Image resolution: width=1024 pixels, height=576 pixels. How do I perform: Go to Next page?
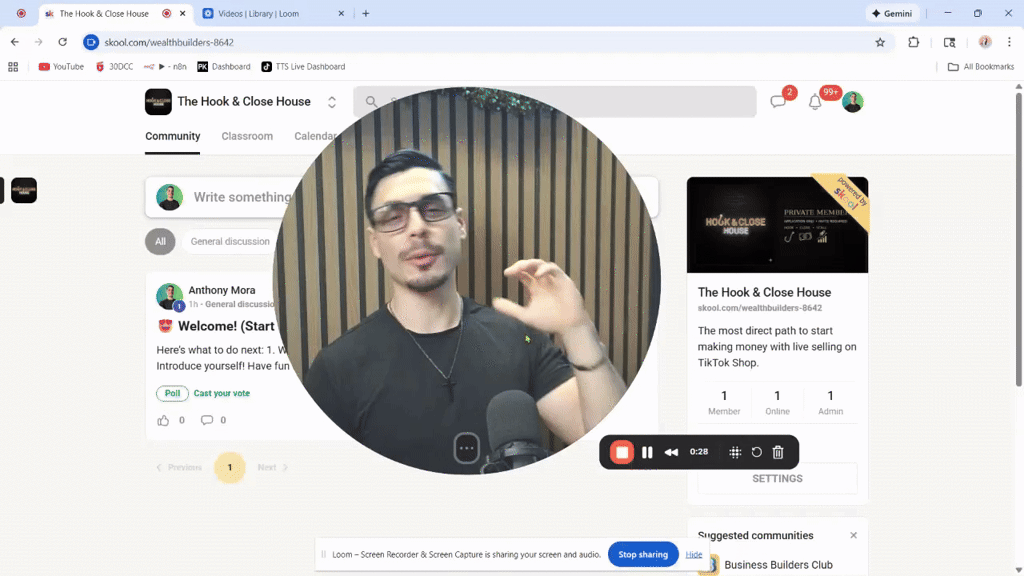click(x=272, y=468)
